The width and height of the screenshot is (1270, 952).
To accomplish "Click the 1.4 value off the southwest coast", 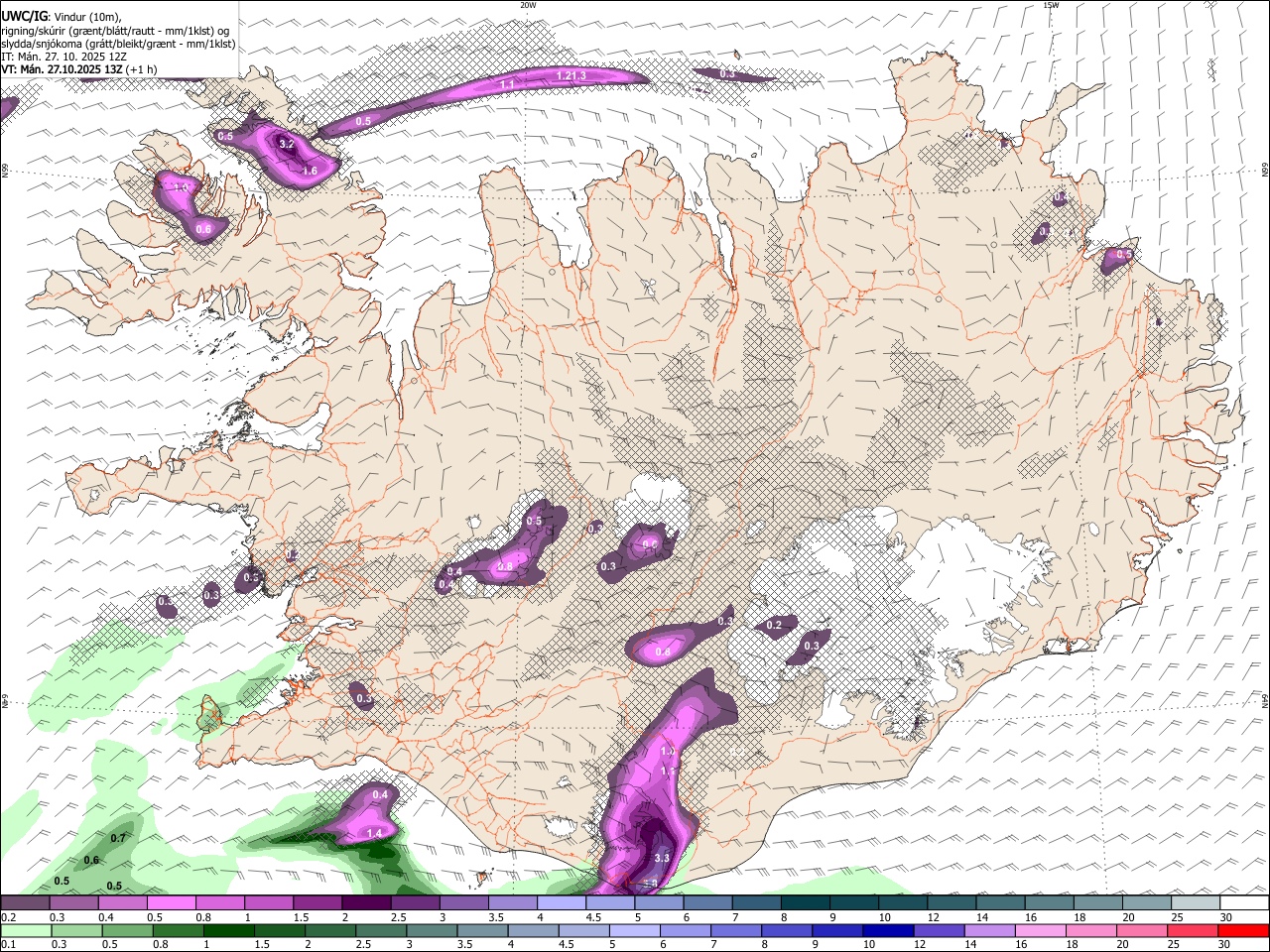I will click(374, 834).
